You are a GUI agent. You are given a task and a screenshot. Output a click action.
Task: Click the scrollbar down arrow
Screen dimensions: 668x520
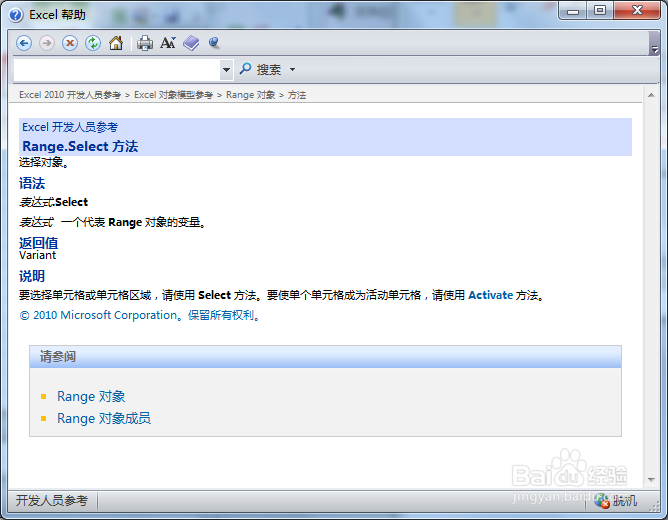[x=651, y=480]
